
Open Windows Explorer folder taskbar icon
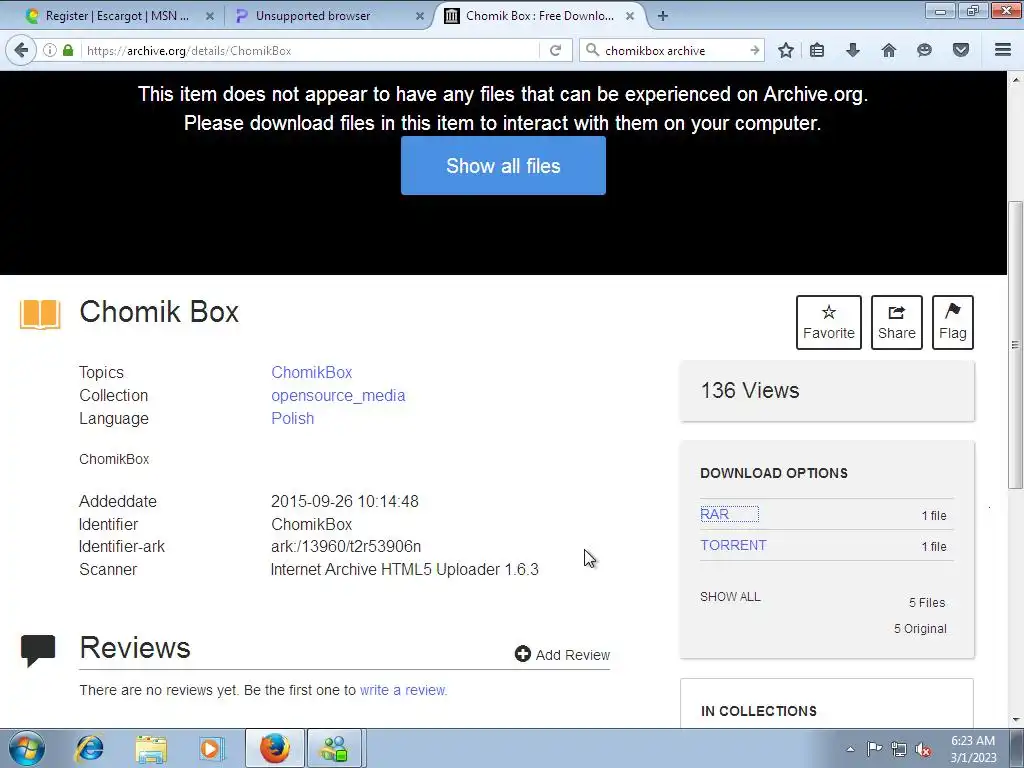click(x=151, y=748)
